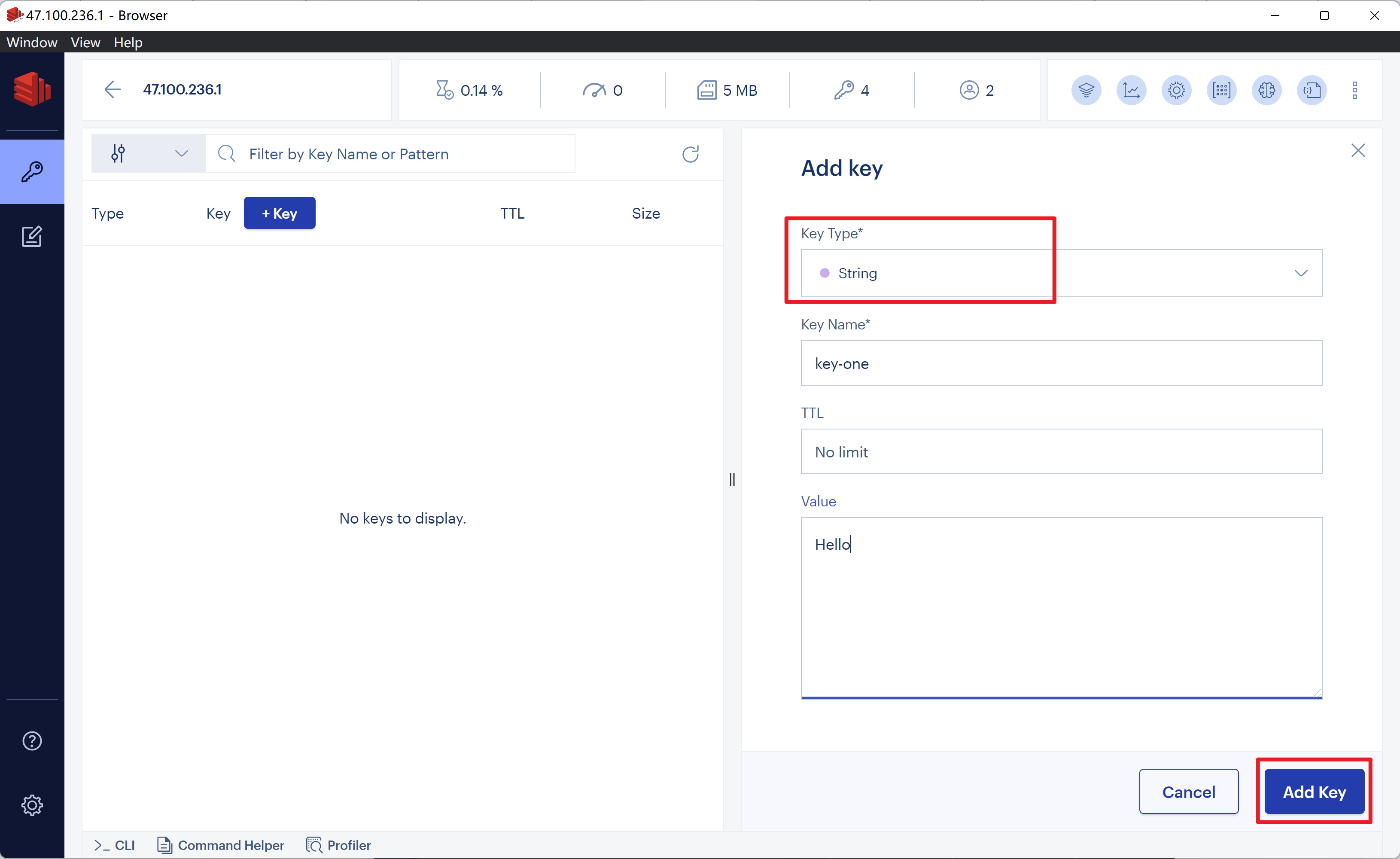Click the RedisGraph chart module icon
This screenshot has height=859, width=1400.
point(1131,90)
